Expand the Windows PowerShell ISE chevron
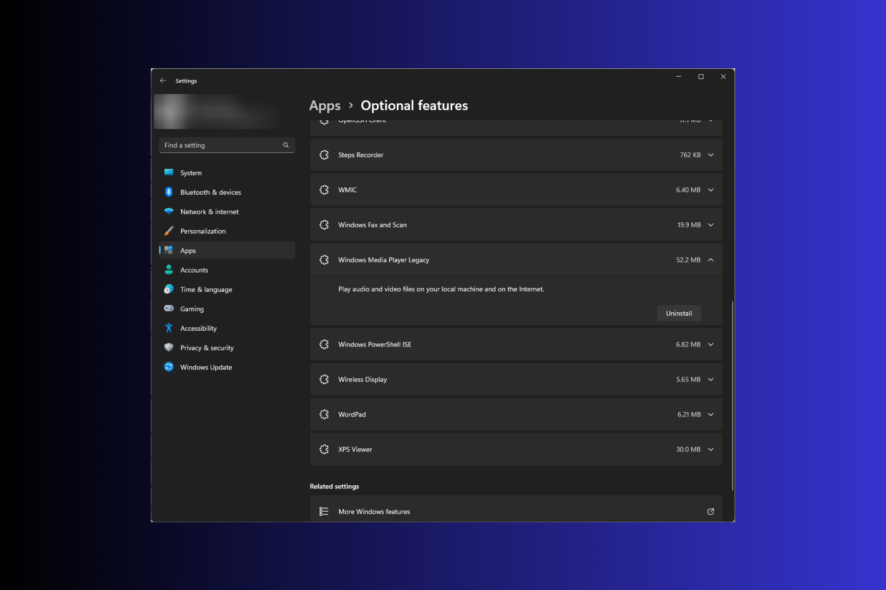 711,344
